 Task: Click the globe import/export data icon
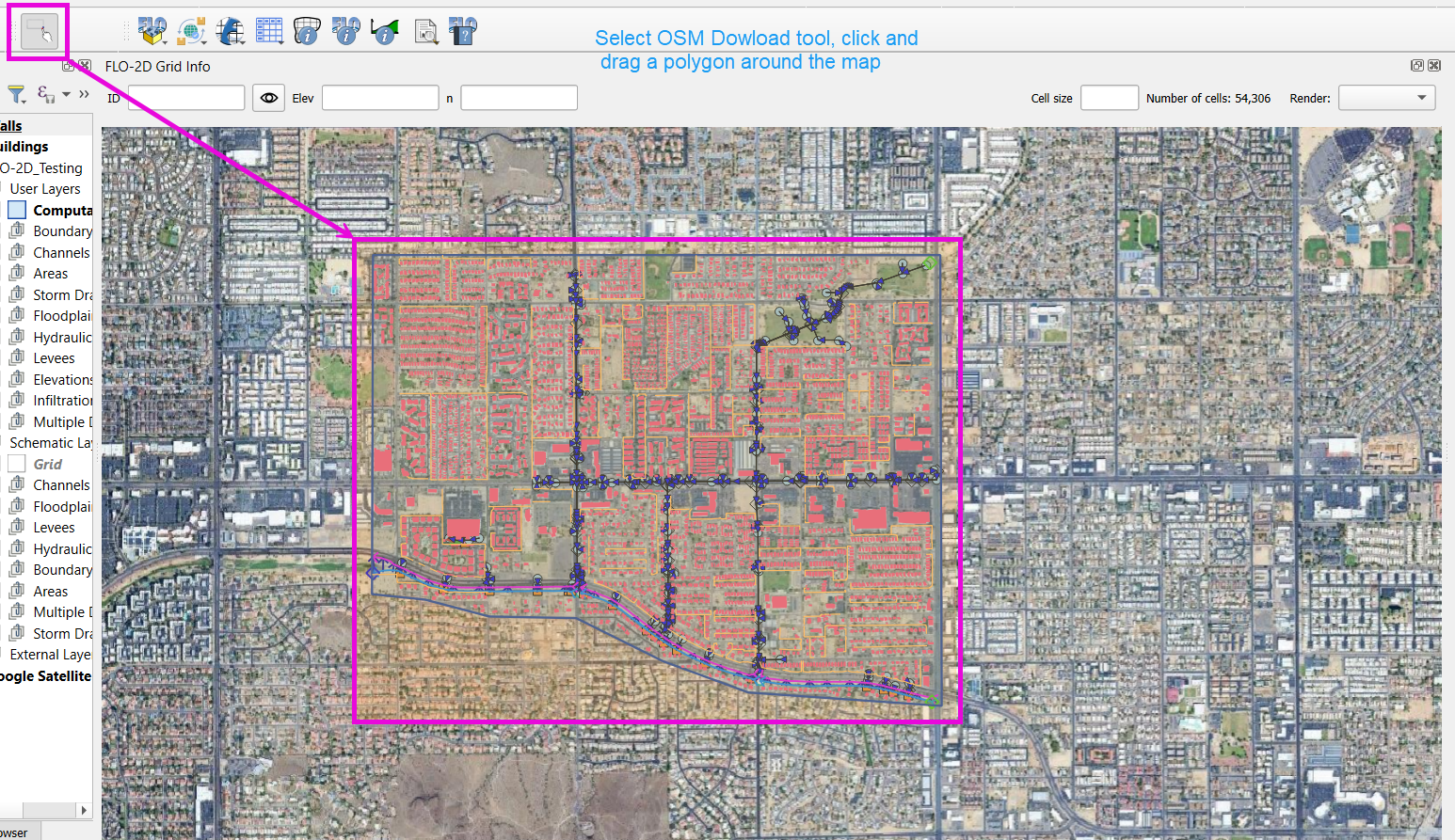pyautogui.click(x=191, y=31)
